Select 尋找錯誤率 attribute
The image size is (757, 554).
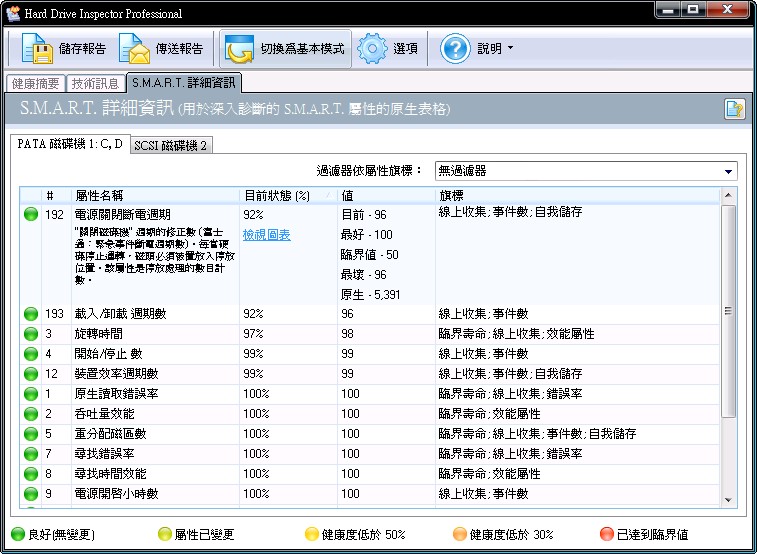[x=104, y=454]
